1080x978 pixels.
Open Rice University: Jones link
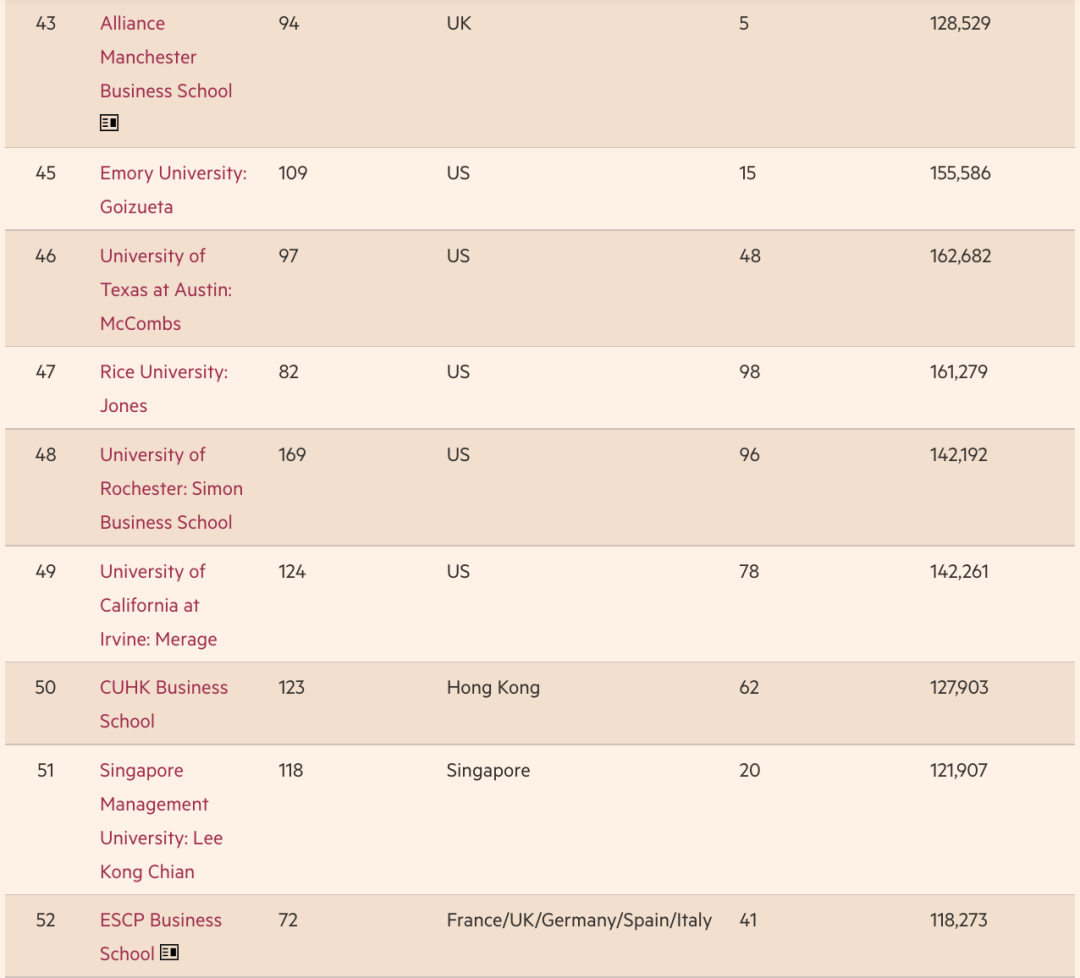tap(164, 388)
